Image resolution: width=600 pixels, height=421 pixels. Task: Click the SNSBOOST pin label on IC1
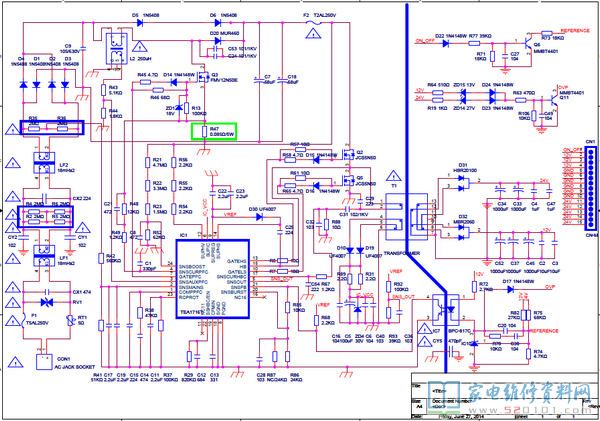[x=192, y=266]
